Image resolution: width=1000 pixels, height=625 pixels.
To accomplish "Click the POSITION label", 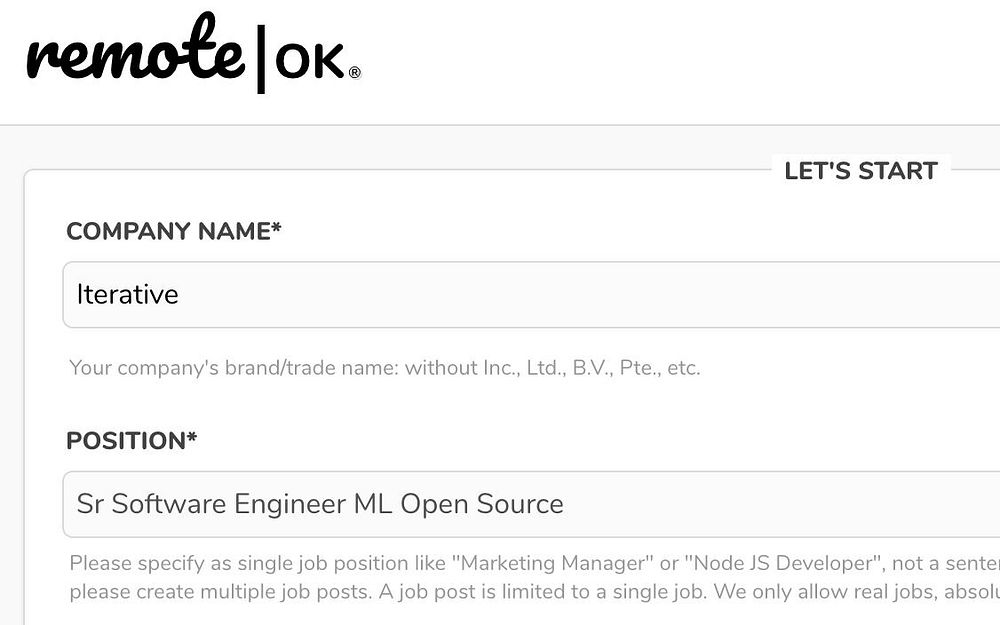I will 125,441.
